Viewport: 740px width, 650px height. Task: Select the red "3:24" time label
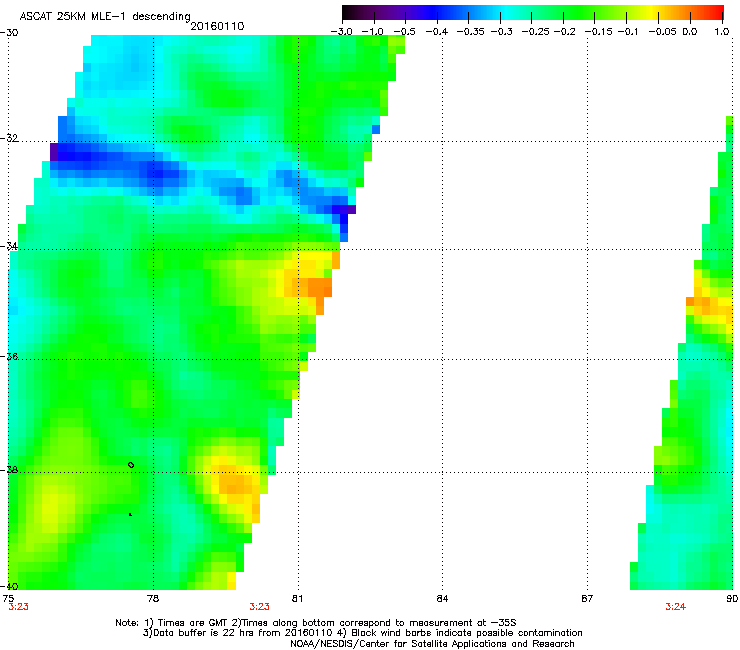(x=675, y=607)
